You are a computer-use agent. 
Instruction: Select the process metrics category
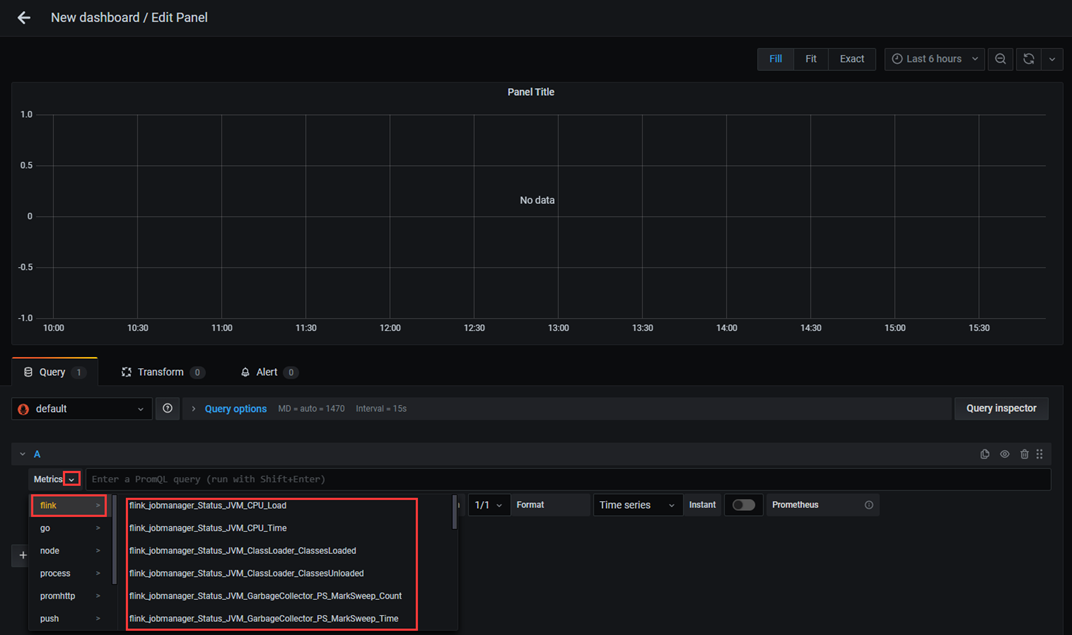coord(68,573)
